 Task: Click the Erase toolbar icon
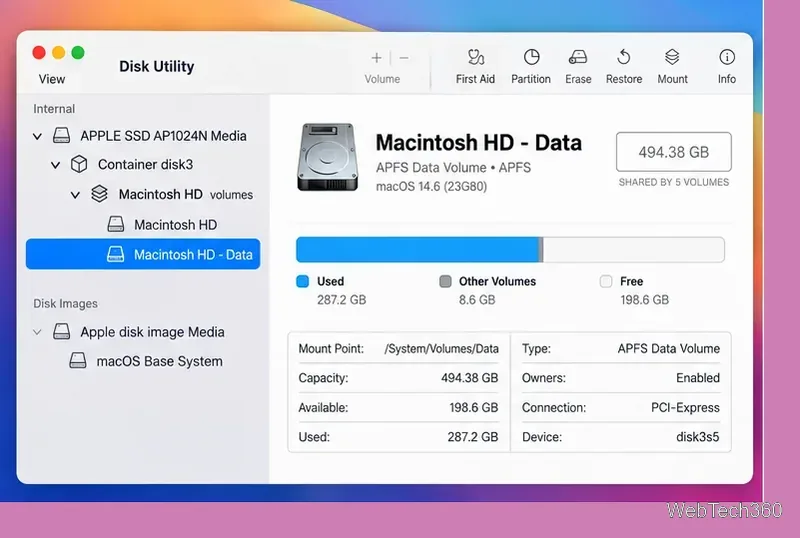pos(578,57)
